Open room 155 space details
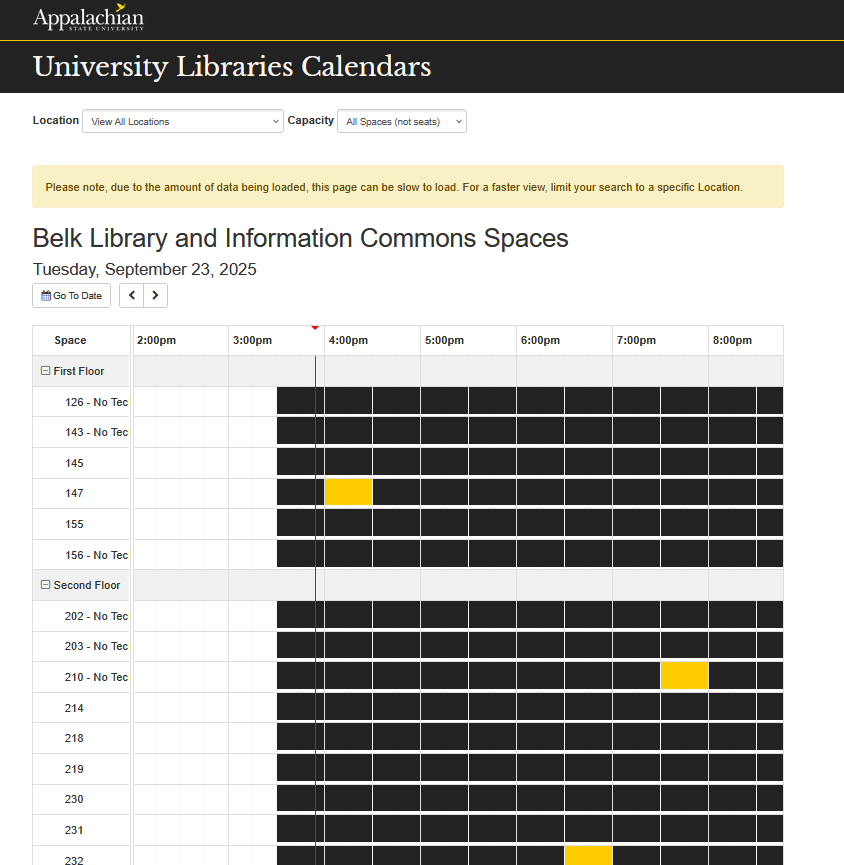 coord(75,524)
